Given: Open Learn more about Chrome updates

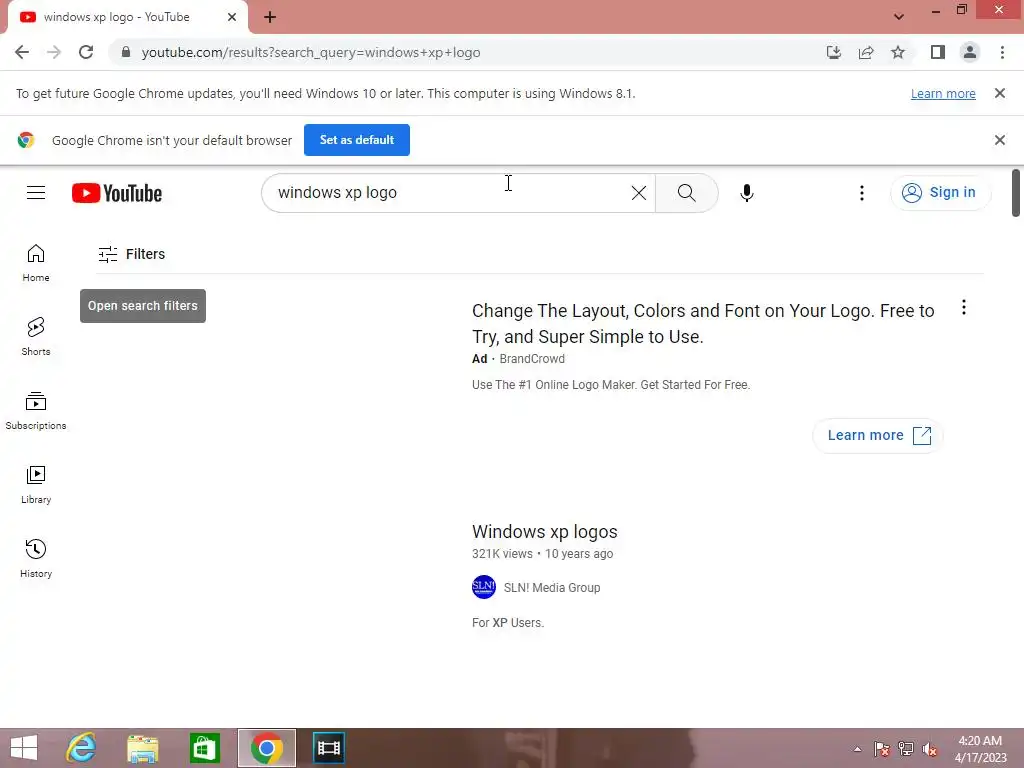Looking at the screenshot, I should click(x=943, y=93).
